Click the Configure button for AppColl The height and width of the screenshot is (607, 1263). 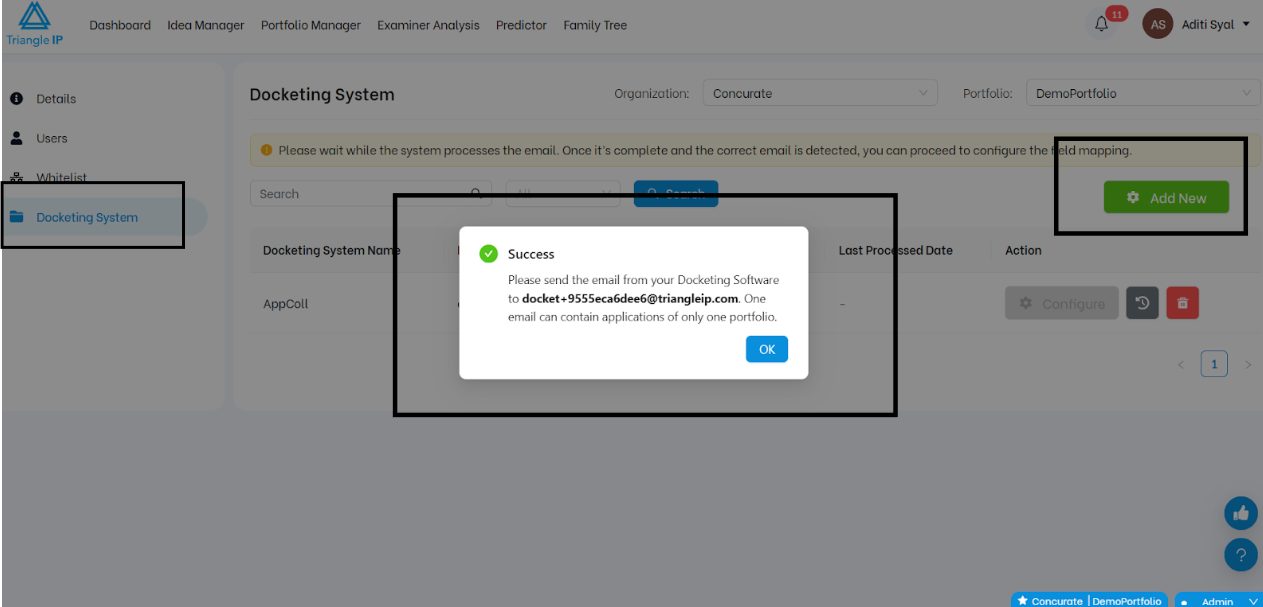(x=1061, y=303)
